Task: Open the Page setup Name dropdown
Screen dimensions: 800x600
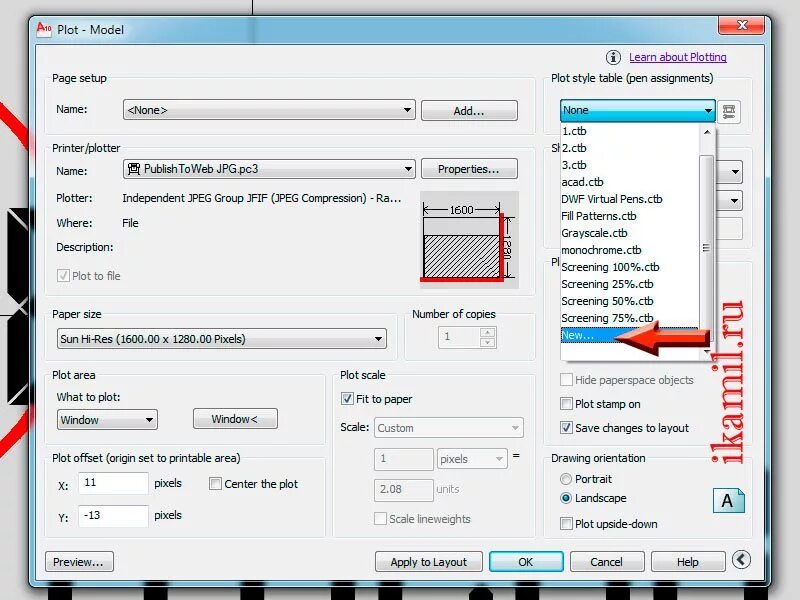Action: coord(269,110)
